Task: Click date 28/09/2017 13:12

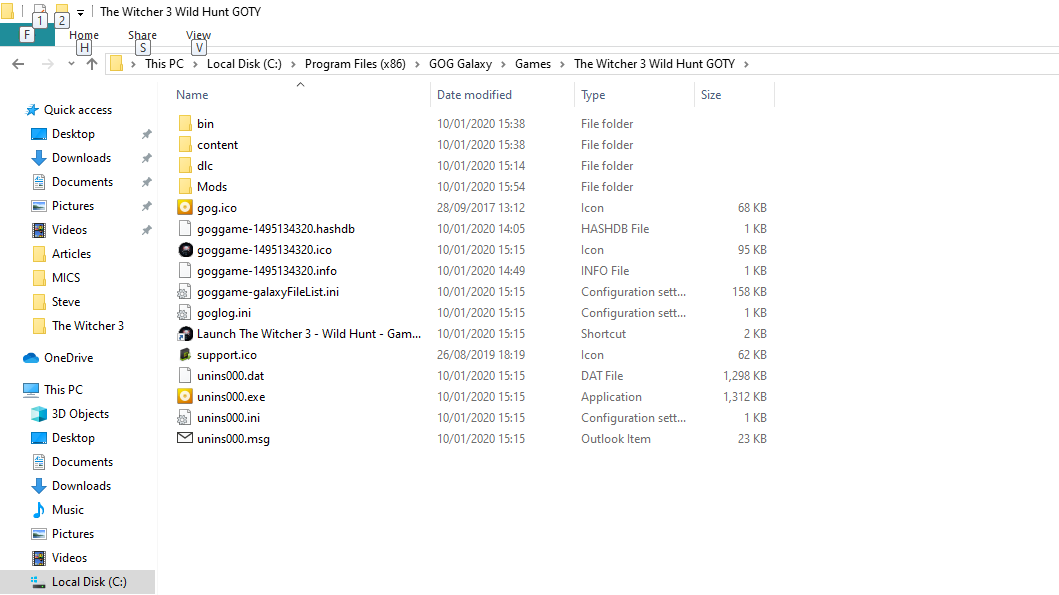Action: 481,207
